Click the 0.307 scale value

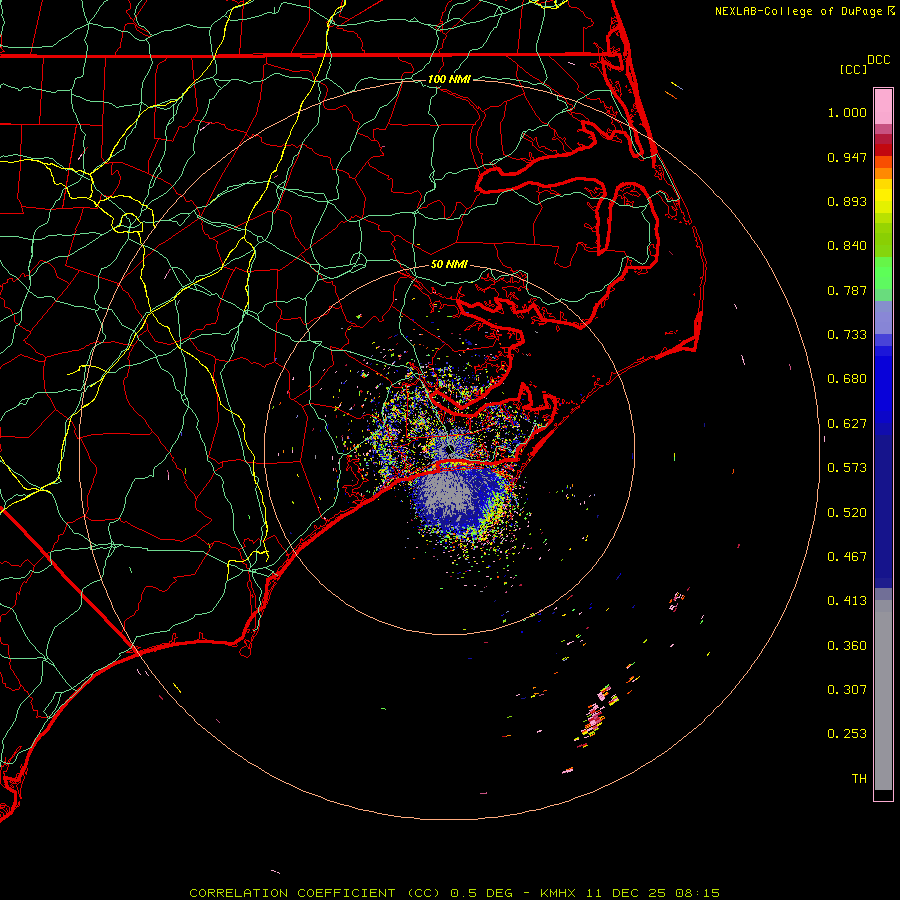click(x=847, y=690)
